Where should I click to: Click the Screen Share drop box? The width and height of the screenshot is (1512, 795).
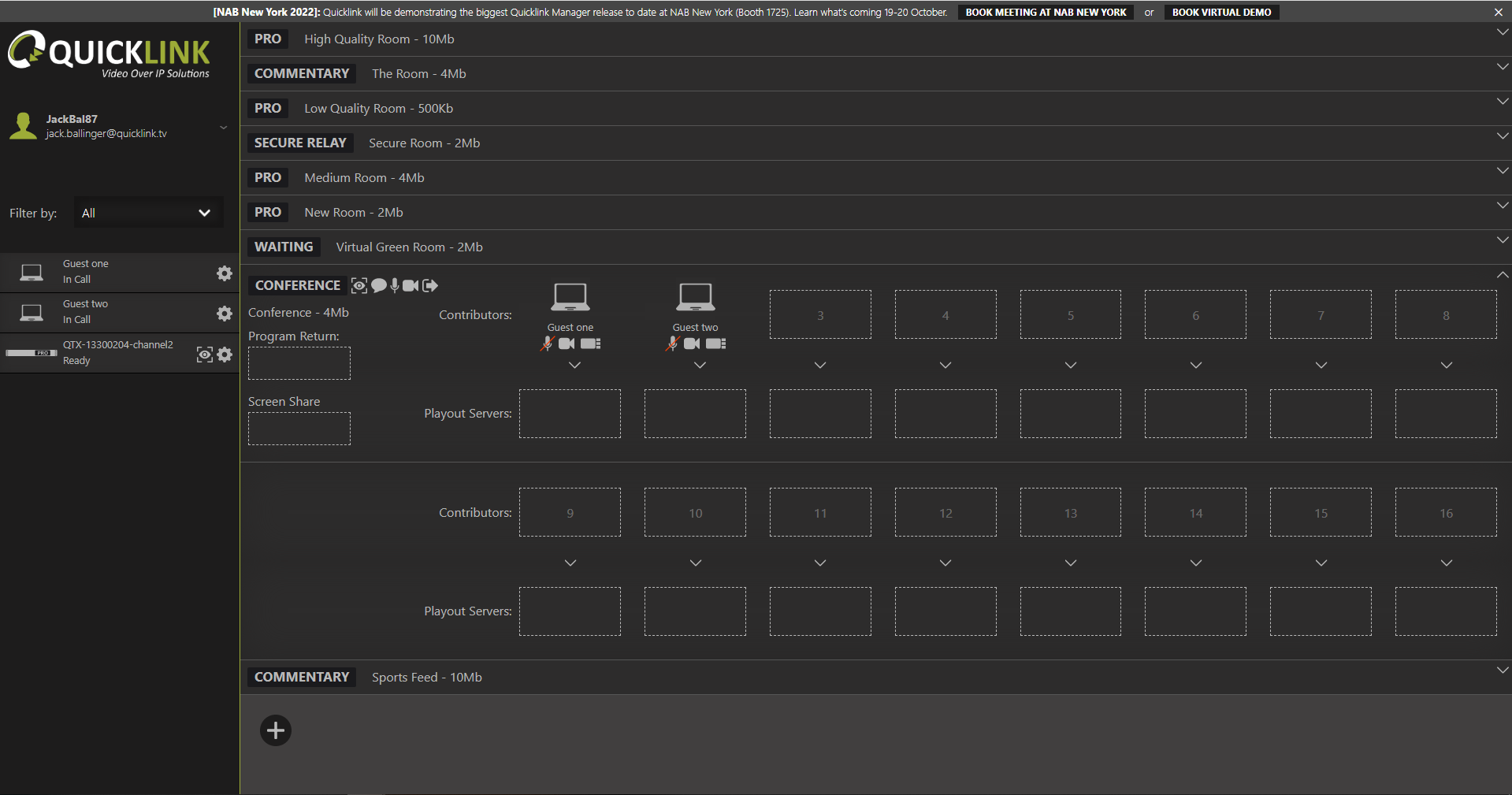pos(299,429)
